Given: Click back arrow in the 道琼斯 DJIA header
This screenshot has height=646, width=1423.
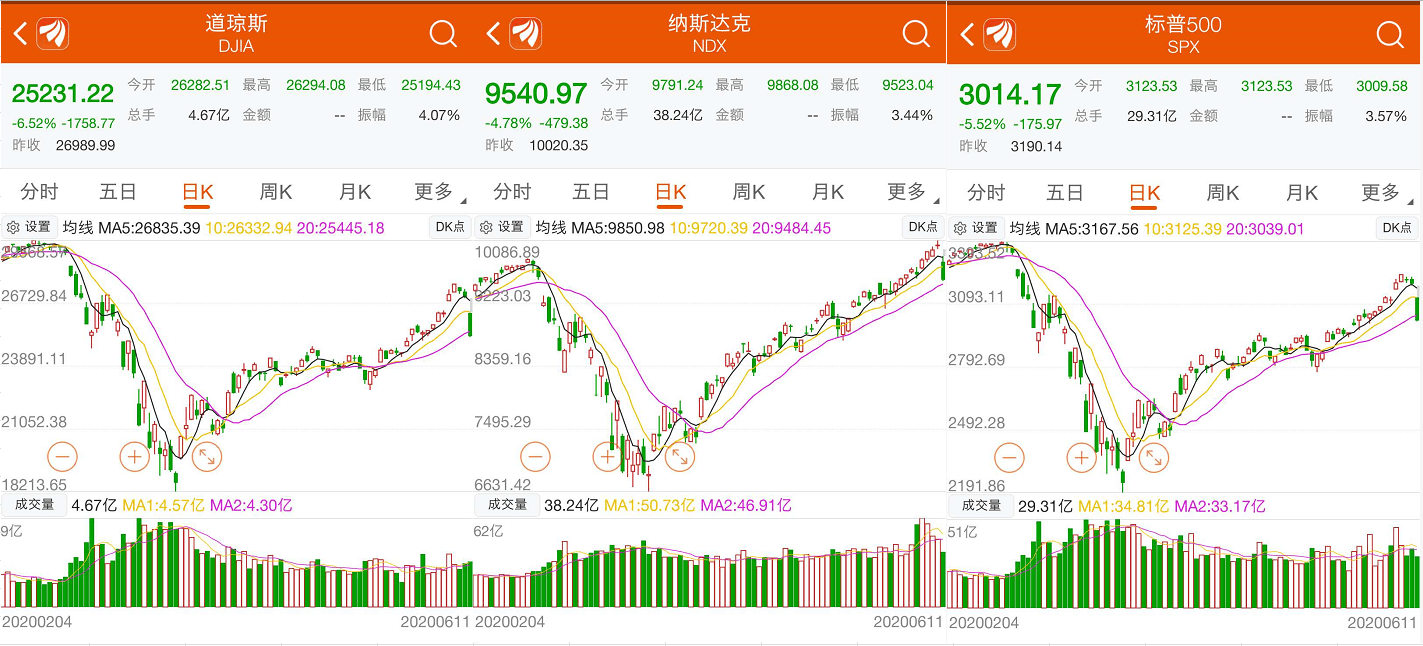Looking at the screenshot, I should pos(20,34).
